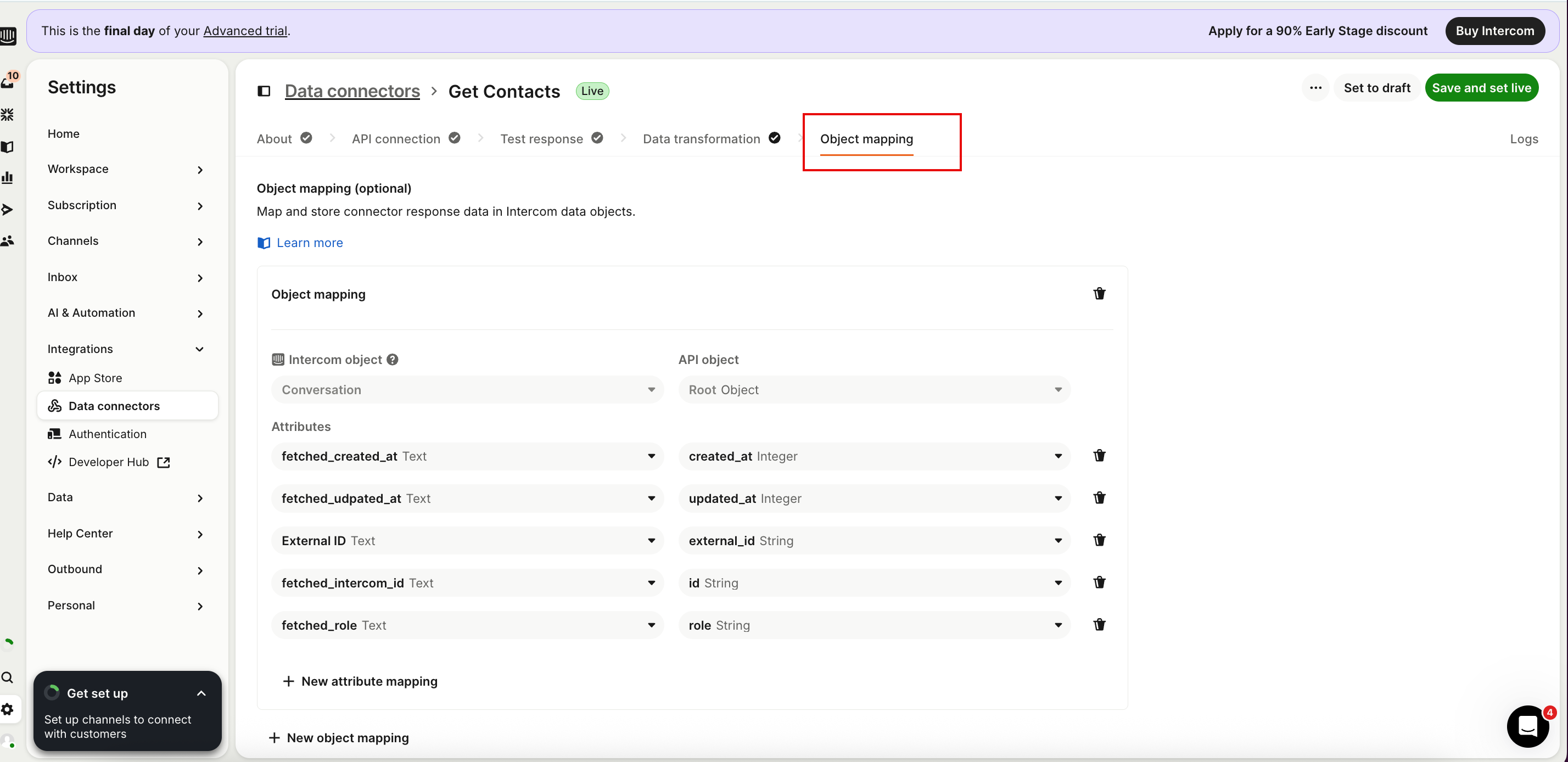Viewport: 1568px width, 762px height.
Task: Click trash icon for role mapping
Action: tap(1099, 624)
